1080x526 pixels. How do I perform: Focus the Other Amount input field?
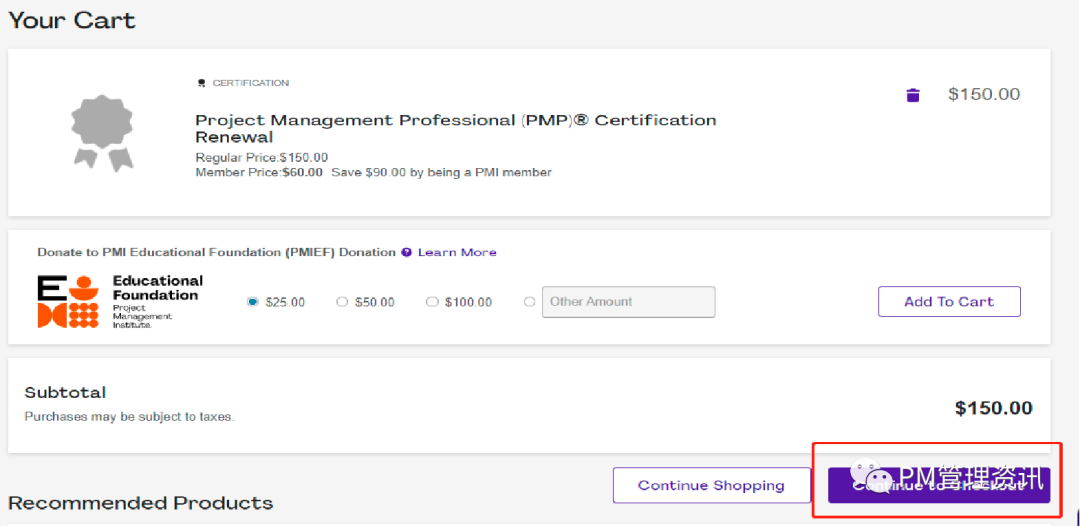[628, 302]
